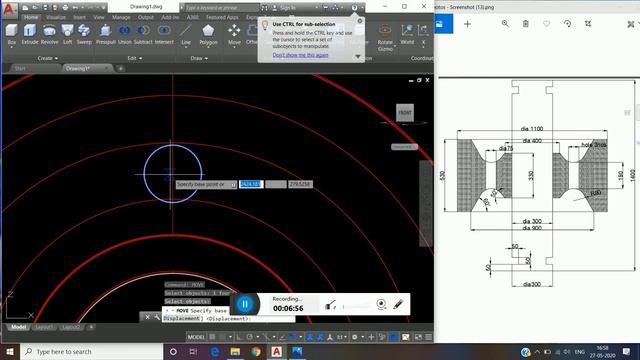
Task: Click the Save icon in quick access toolbar
Action: pos(45,7)
